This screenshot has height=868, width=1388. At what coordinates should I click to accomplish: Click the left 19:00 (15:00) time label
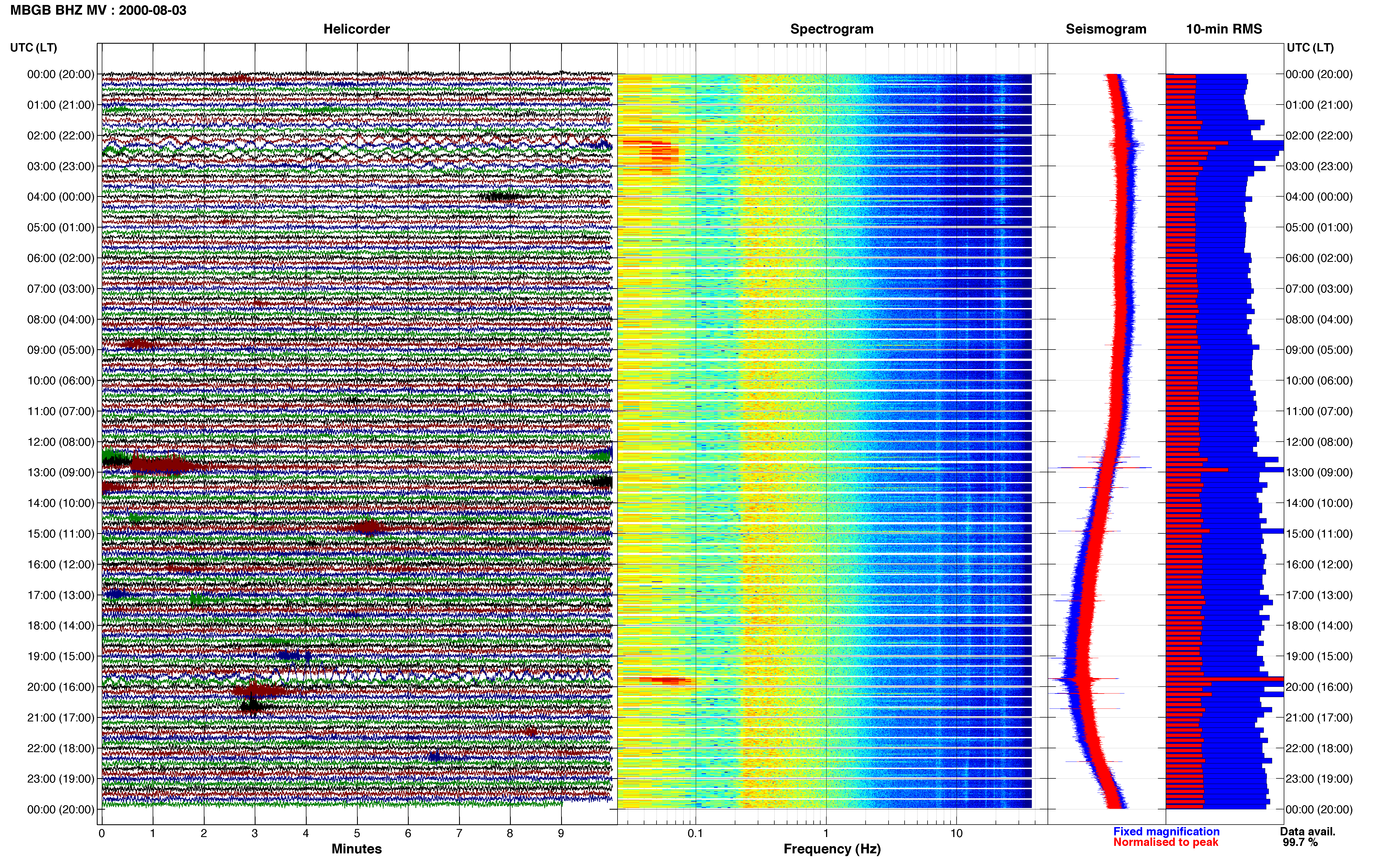point(61,656)
